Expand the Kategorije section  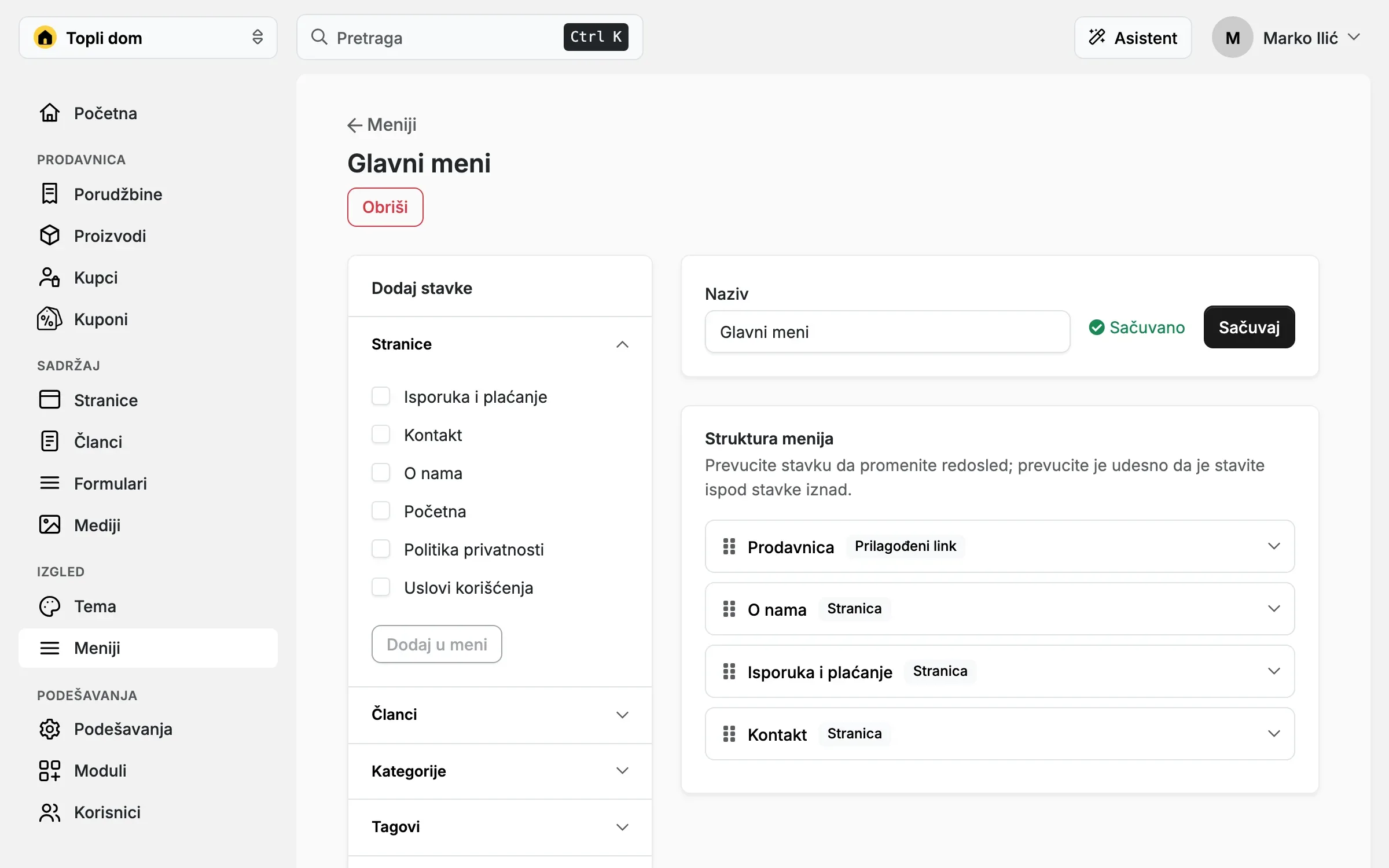click(500, 771)
